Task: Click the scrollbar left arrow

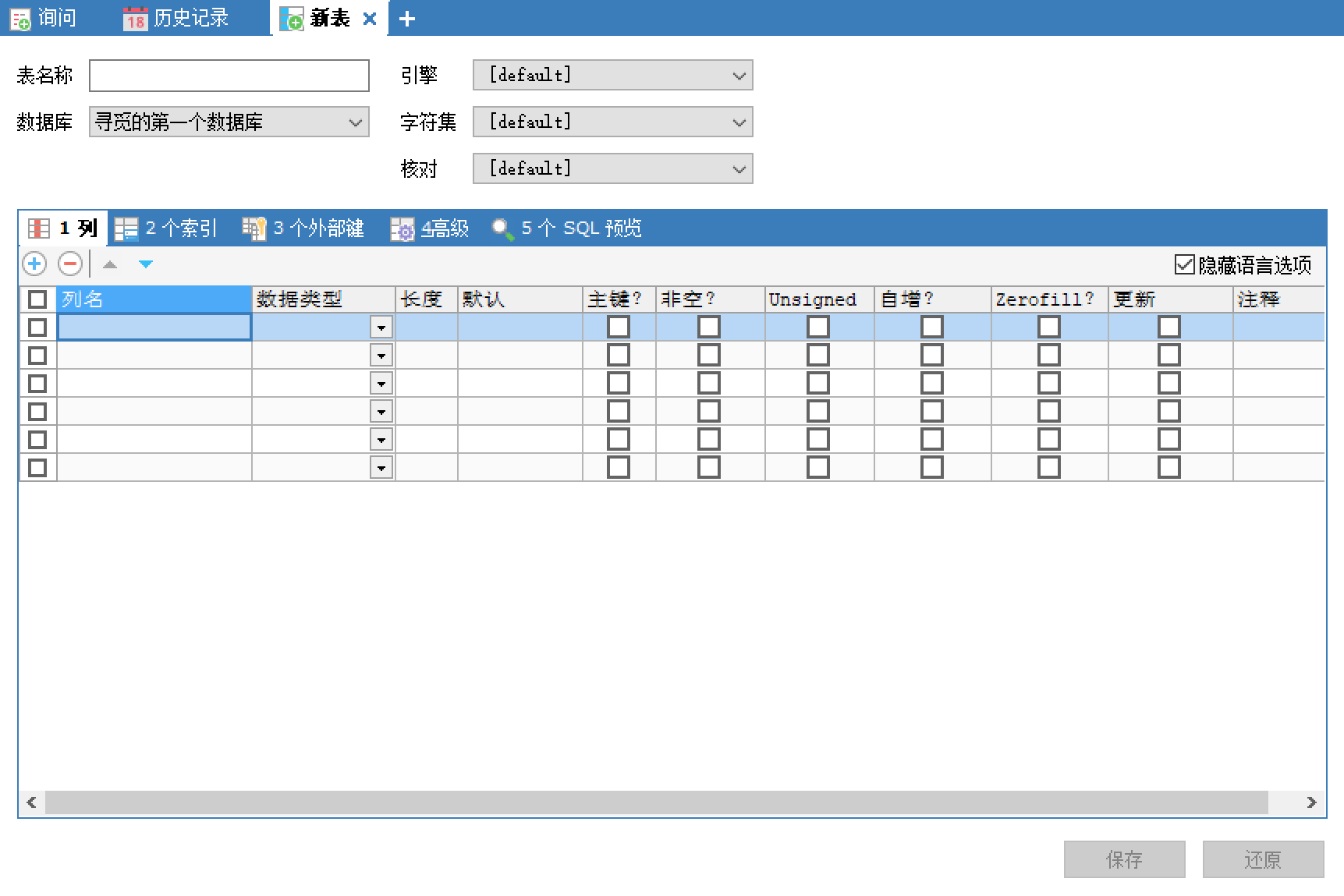Action: 31,802
